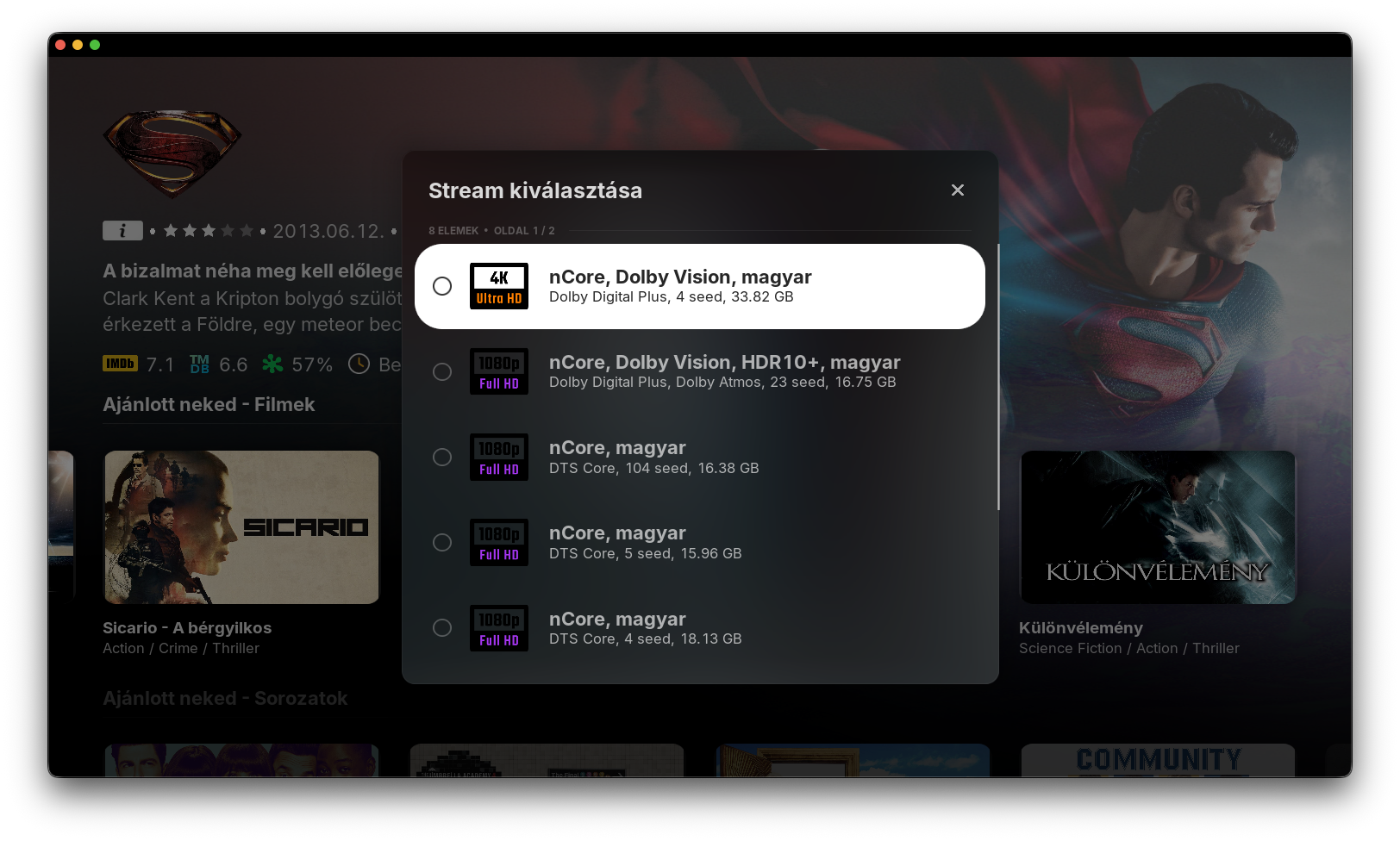Screen dimensions: 1400x841
Task: Click the Superman logo emblem
Action: coord(172,153)
